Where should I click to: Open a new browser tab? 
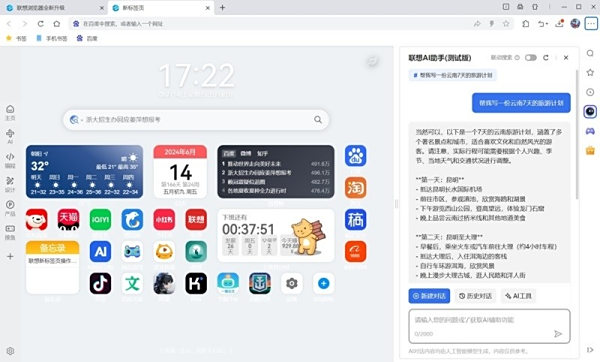(x=222, y=8)
